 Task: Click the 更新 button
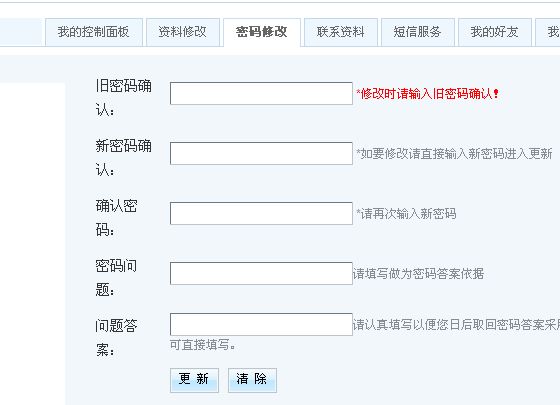click(x=194, y=380)
